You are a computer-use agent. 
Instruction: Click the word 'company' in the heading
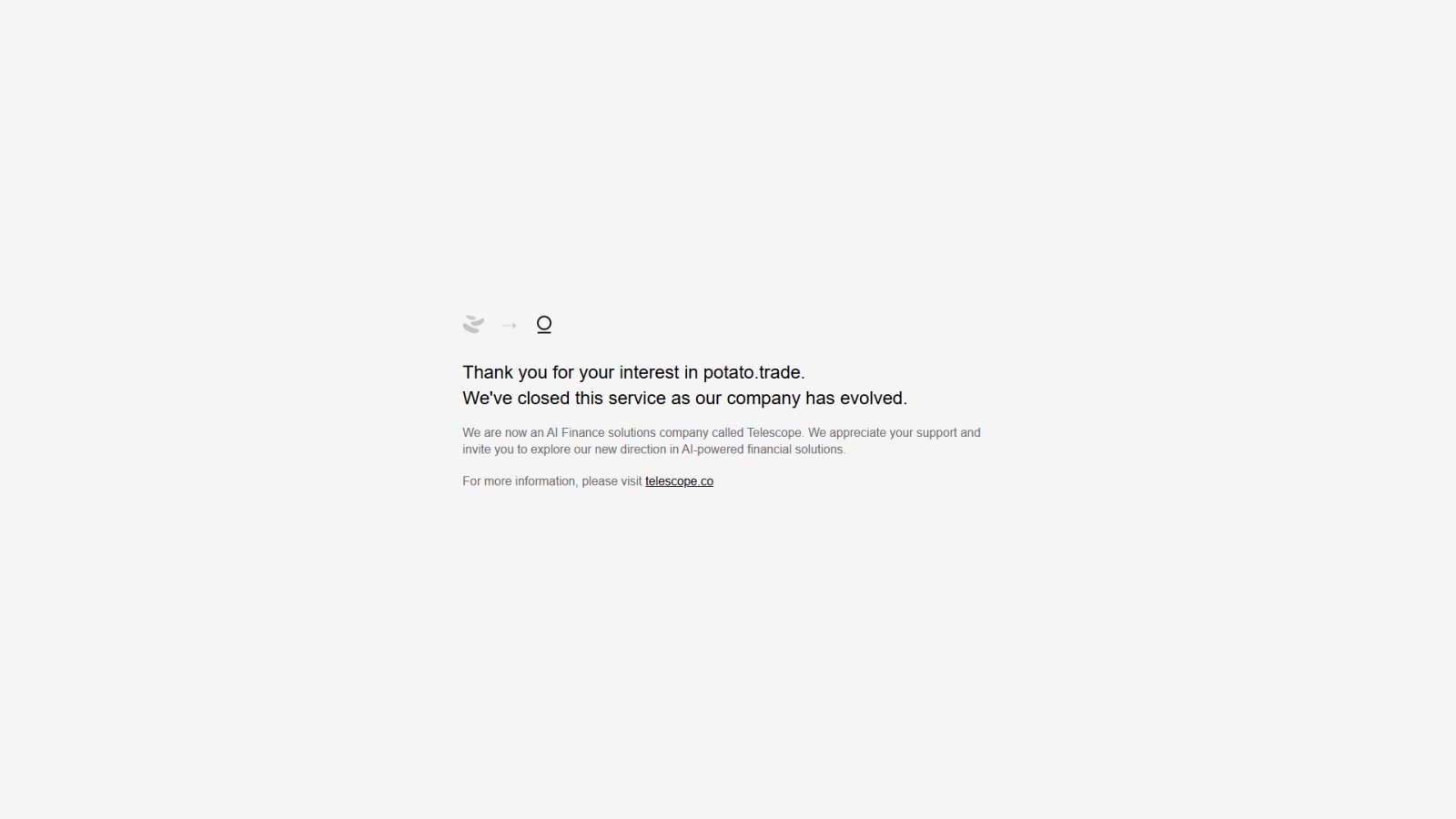tap(763, 399)
